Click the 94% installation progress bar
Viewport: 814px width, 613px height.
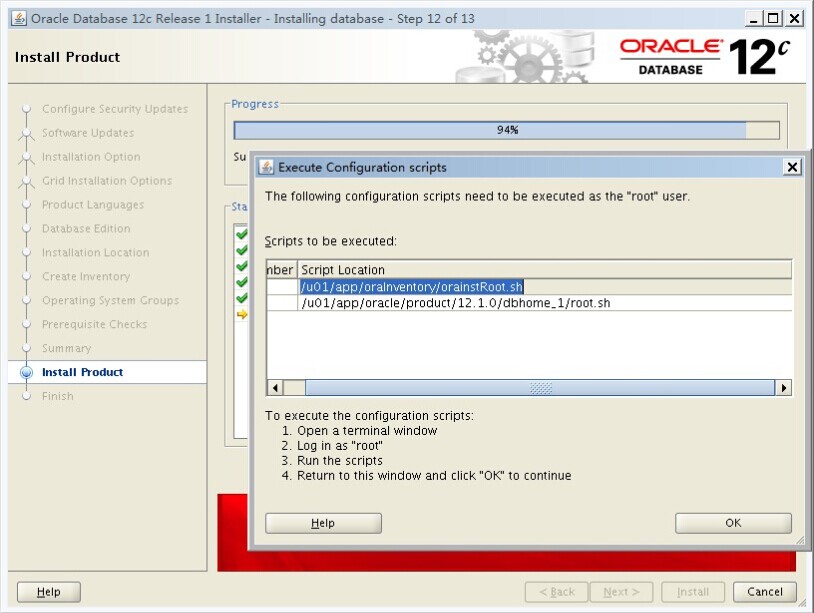[x=507, y=130]
